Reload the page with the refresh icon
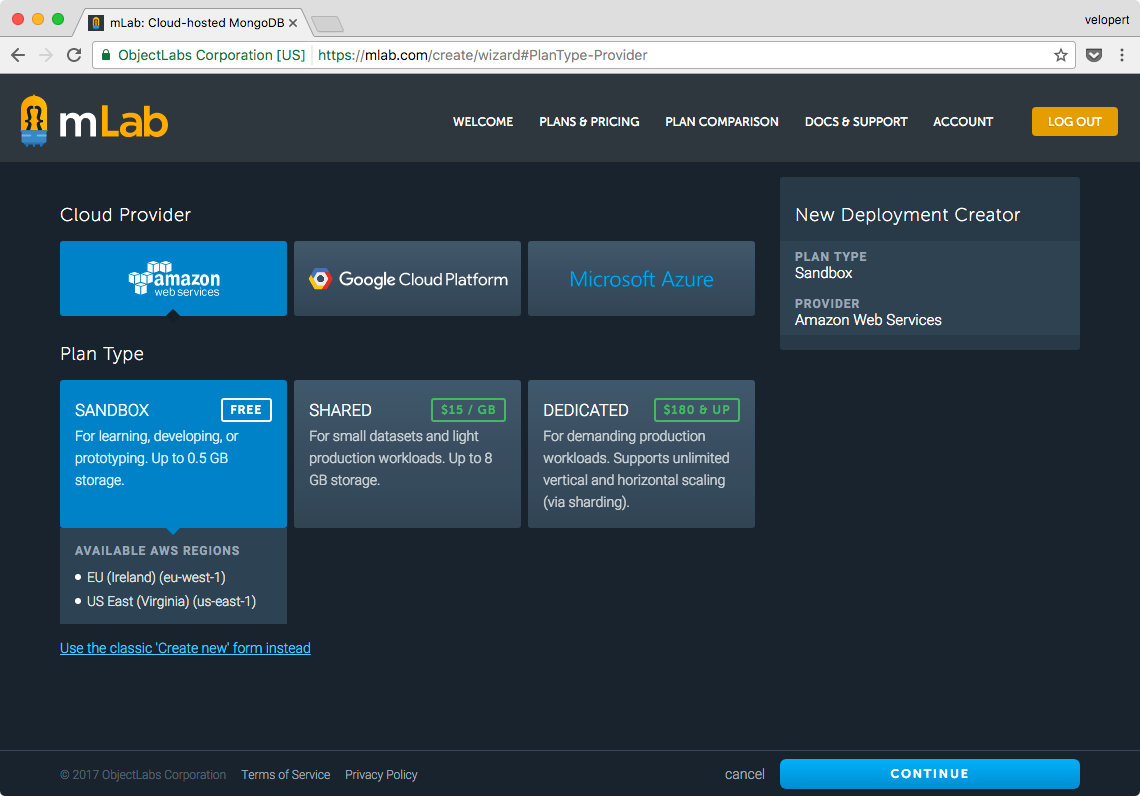This screenshot has height=796, width=1140. click(74, 55)
